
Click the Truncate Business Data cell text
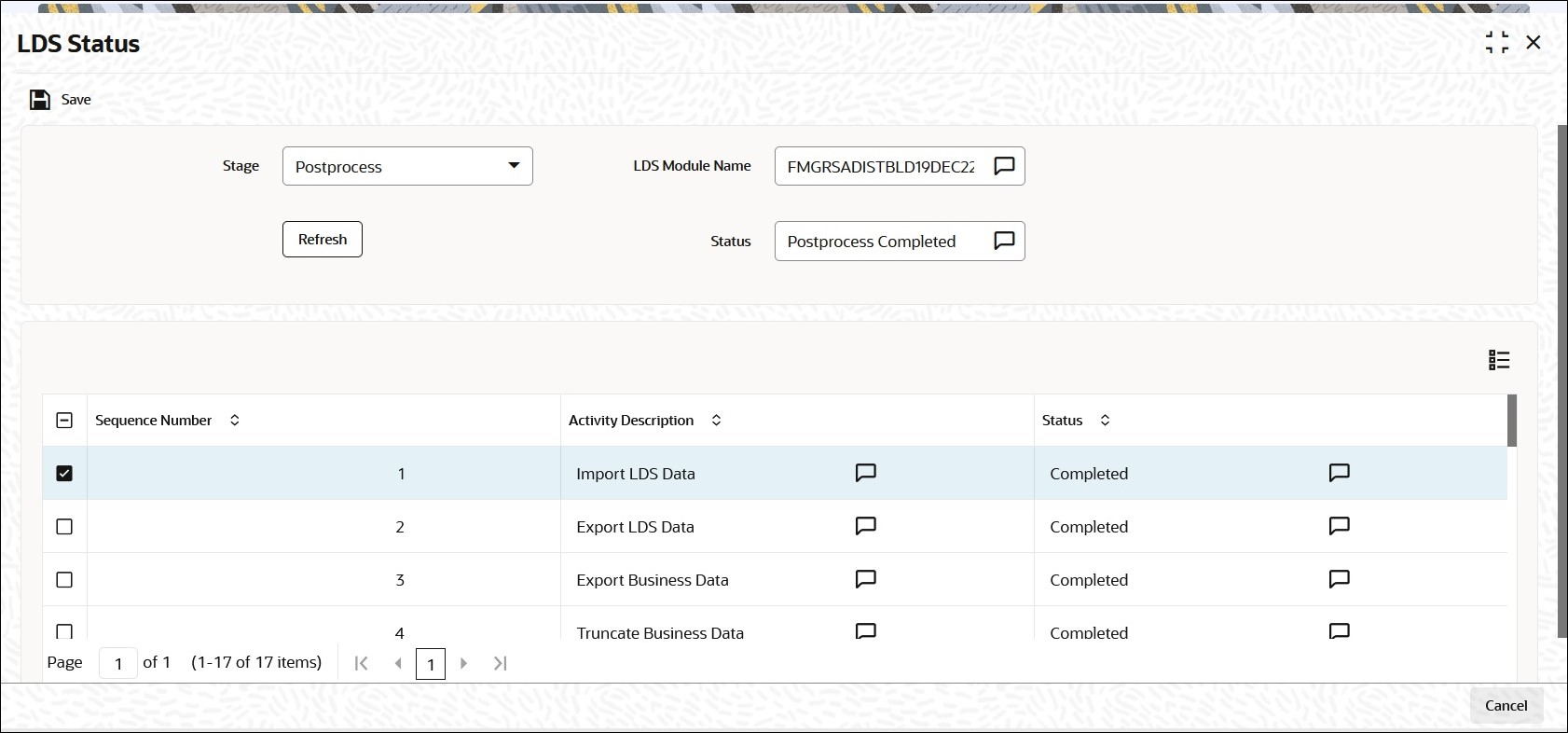(x=660, y=632)
